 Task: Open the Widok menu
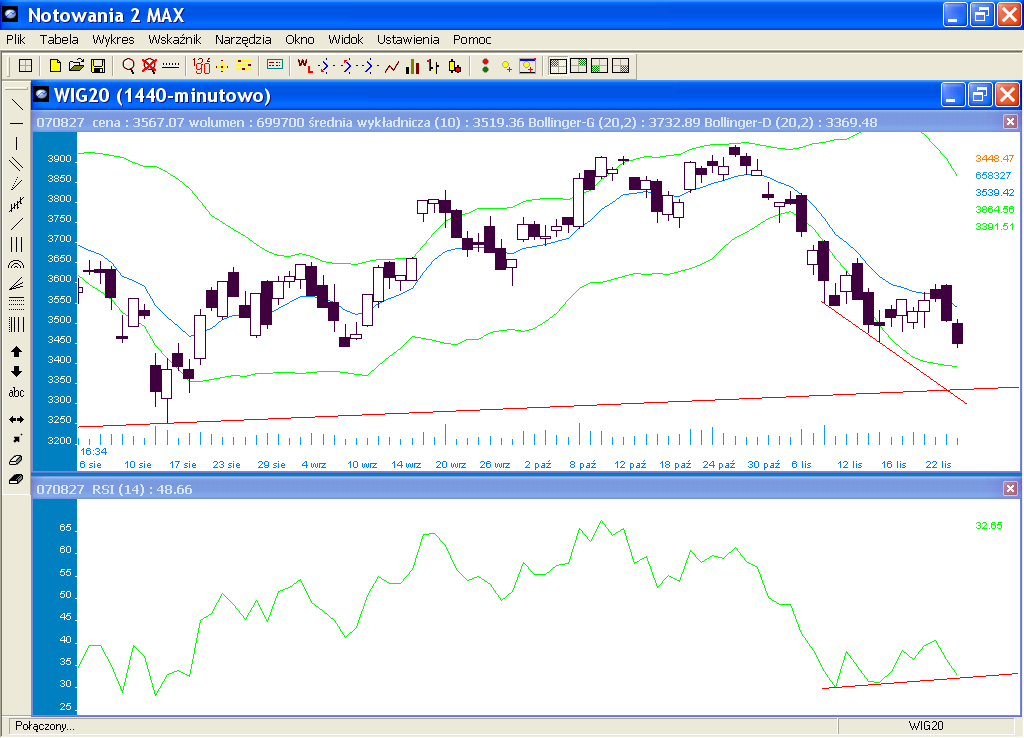pyautogui.click(x=345, y=40)
